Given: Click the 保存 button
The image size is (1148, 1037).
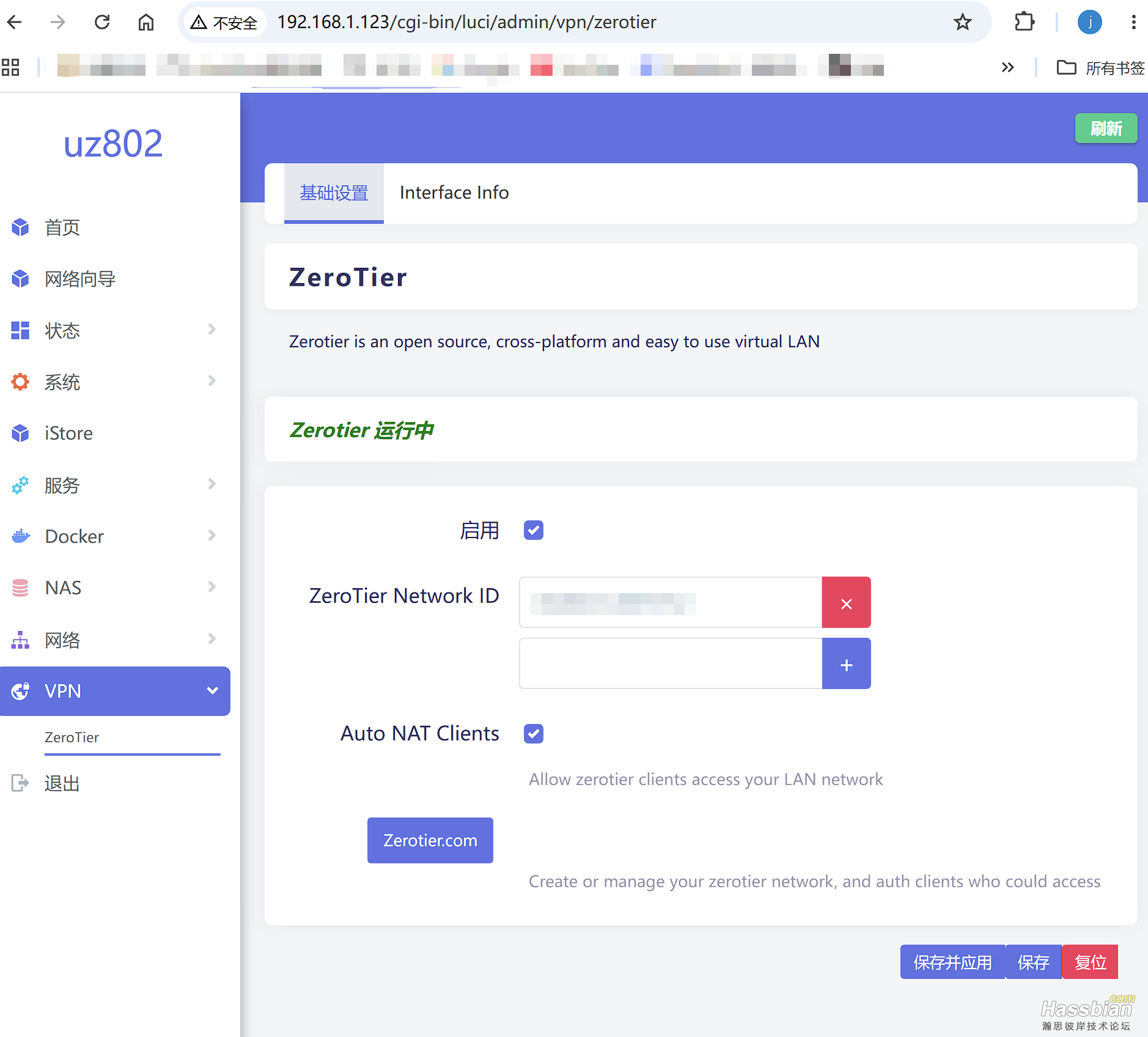Looking at the screenshot, I should tap(1034, 962).
